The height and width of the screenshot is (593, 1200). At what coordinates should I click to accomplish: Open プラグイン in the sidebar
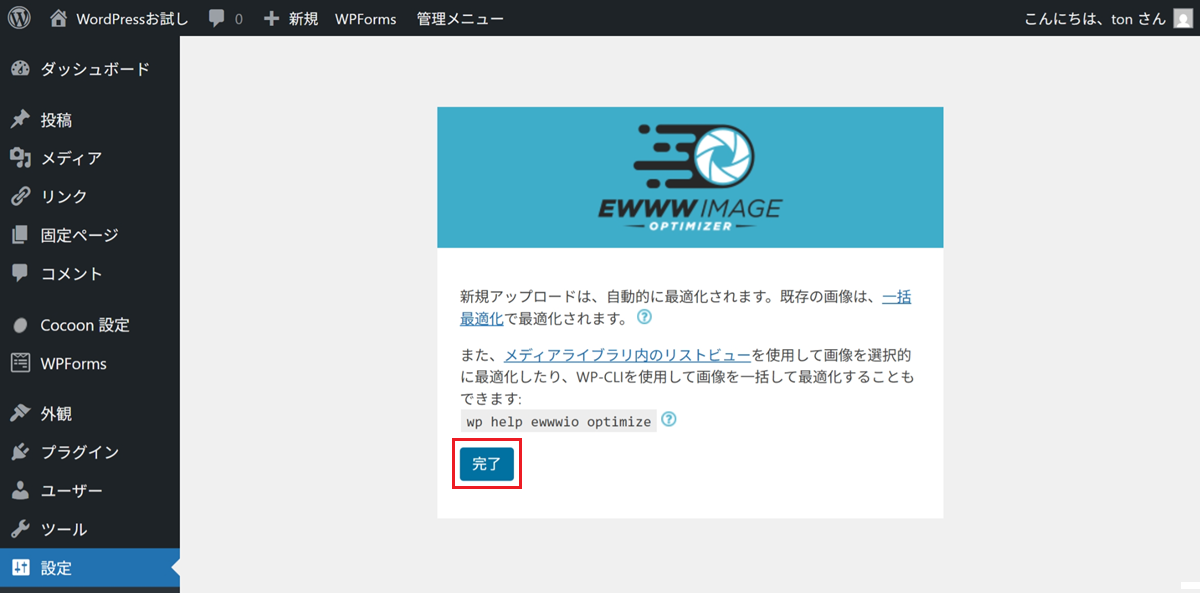79,452
